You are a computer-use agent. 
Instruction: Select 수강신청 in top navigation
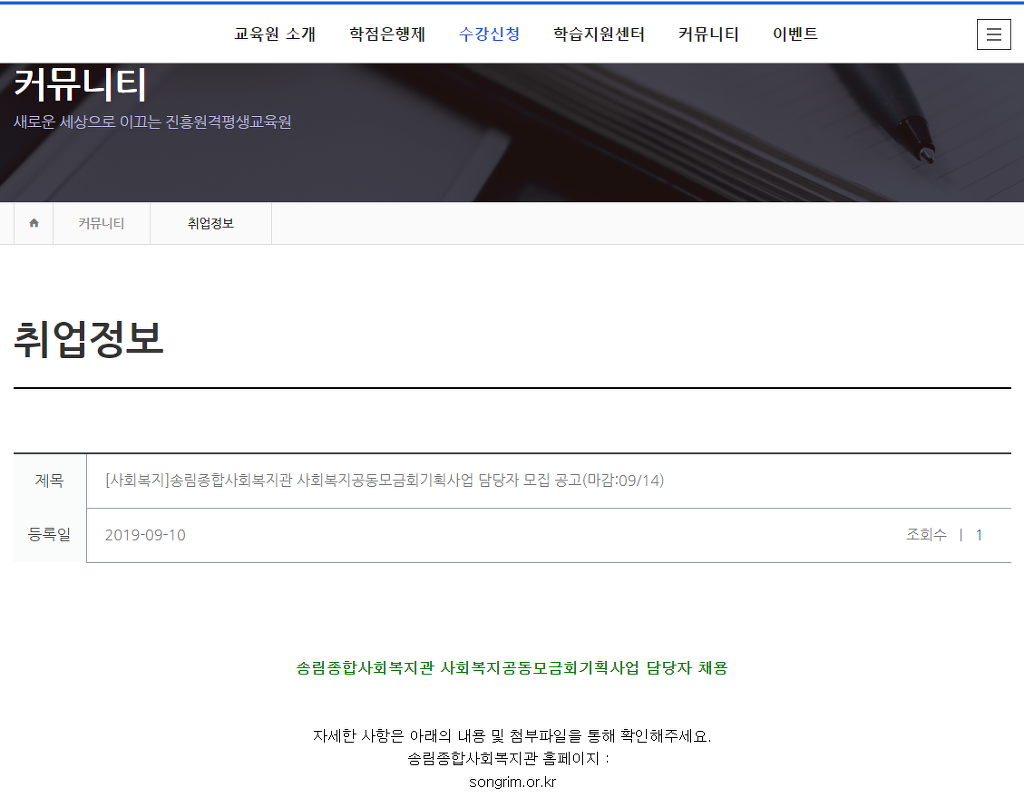coord(489,34)
